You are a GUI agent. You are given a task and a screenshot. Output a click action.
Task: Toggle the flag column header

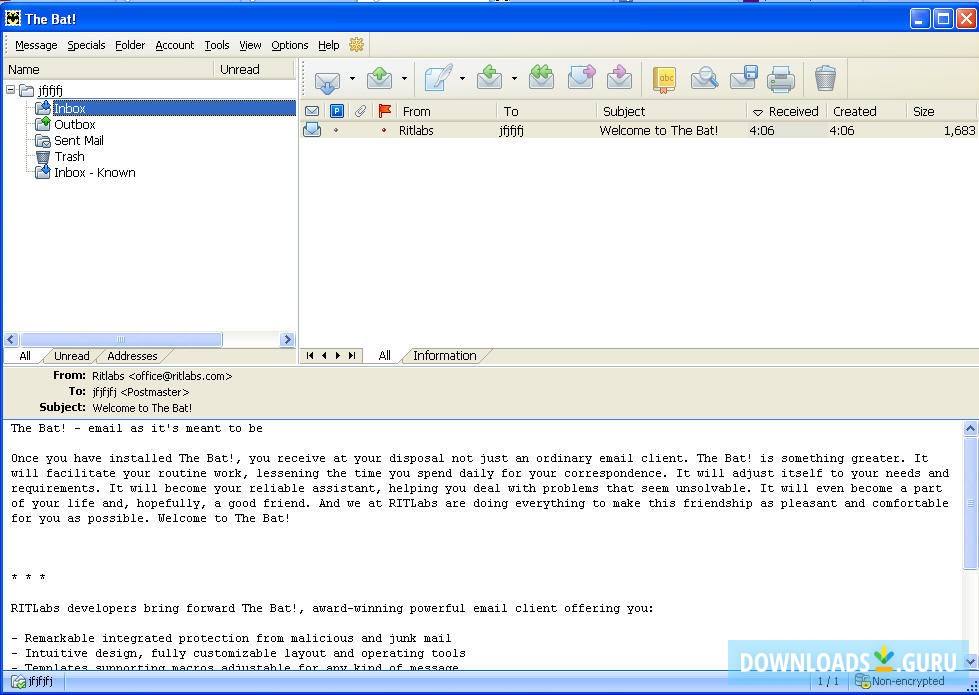[x=385, y=111]
